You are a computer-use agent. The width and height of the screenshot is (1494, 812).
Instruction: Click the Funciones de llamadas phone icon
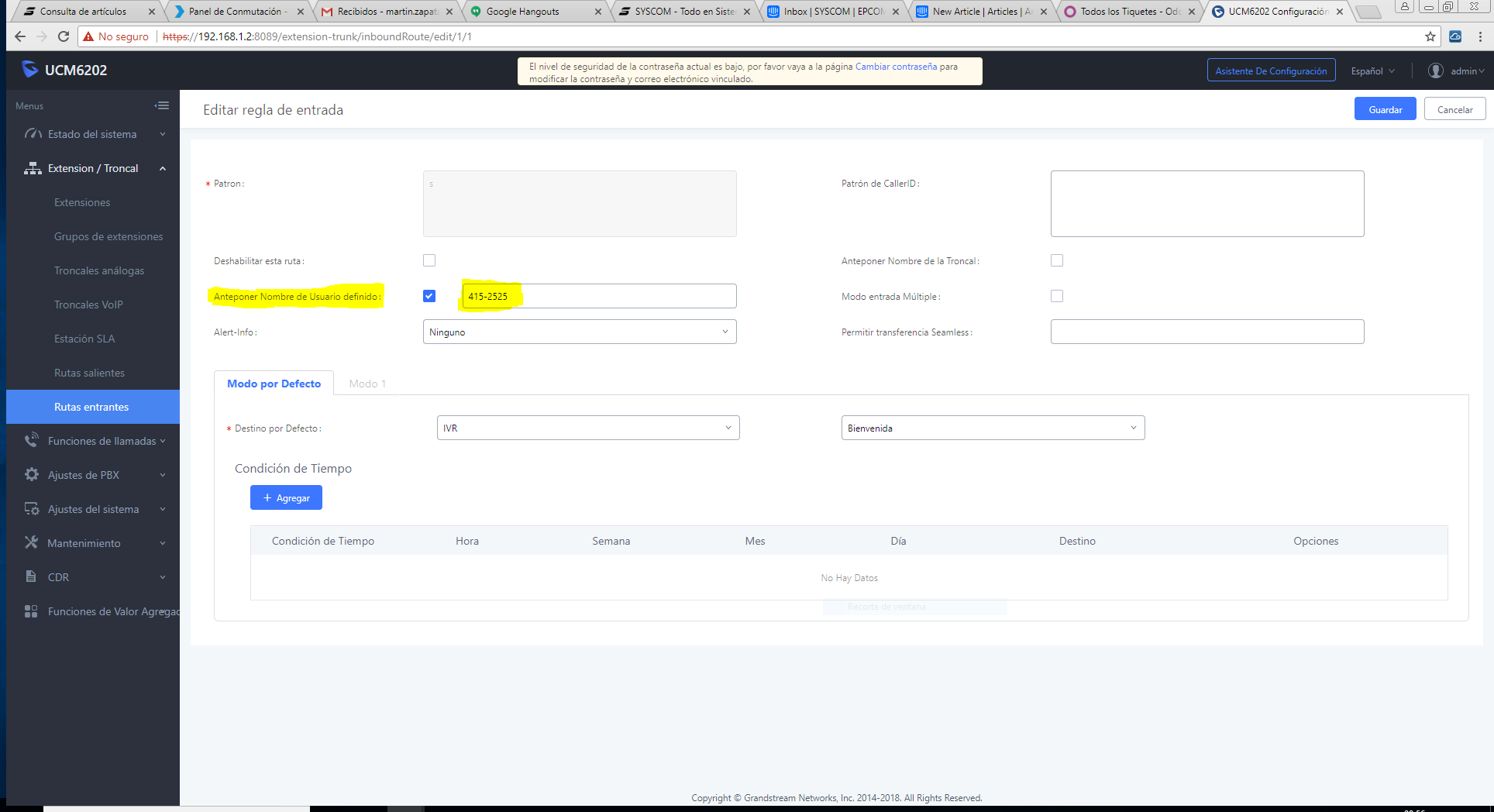point(31,440)
